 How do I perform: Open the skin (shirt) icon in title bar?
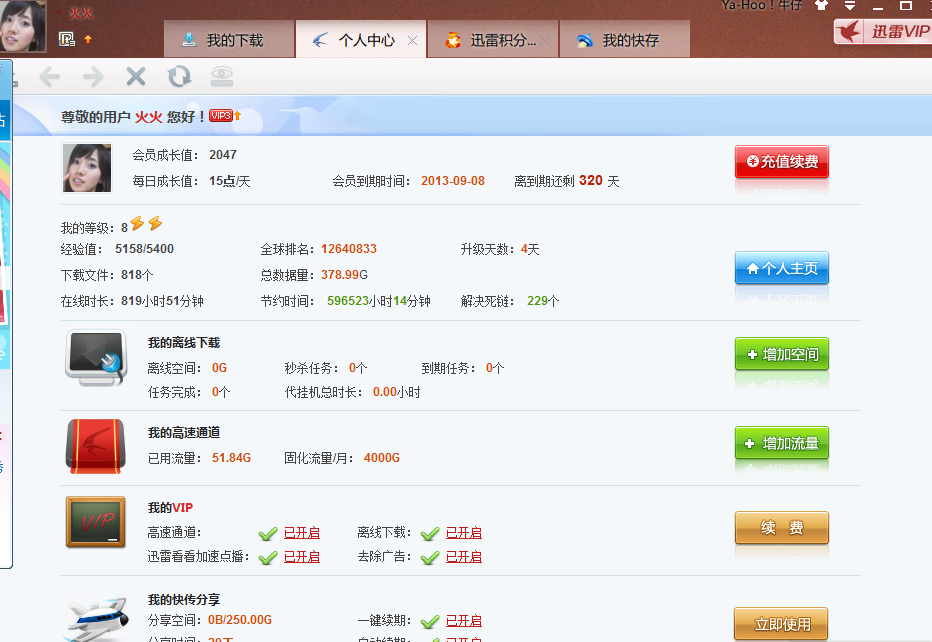(821, 5)
